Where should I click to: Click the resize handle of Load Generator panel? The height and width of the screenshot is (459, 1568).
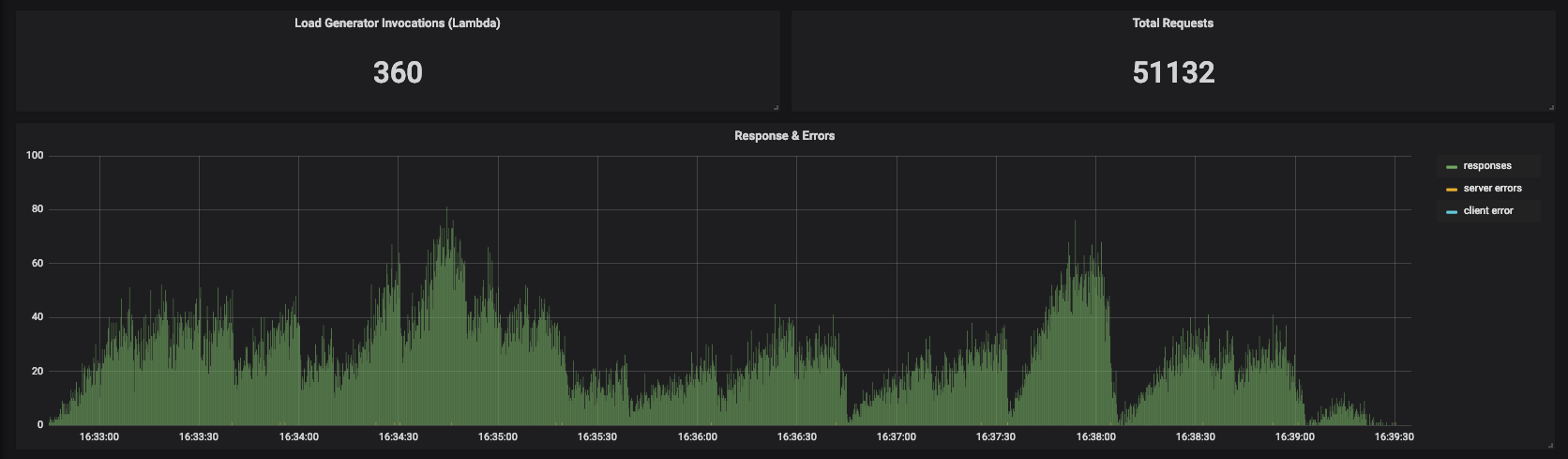coord(776,107)
